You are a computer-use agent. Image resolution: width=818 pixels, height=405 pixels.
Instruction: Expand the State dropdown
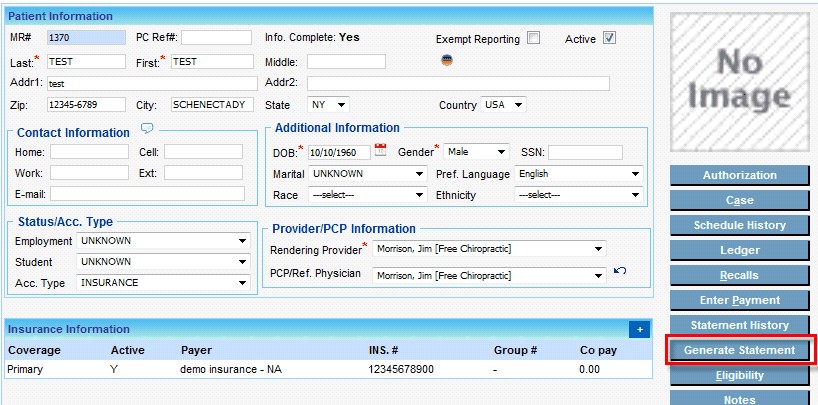point(328,104)
